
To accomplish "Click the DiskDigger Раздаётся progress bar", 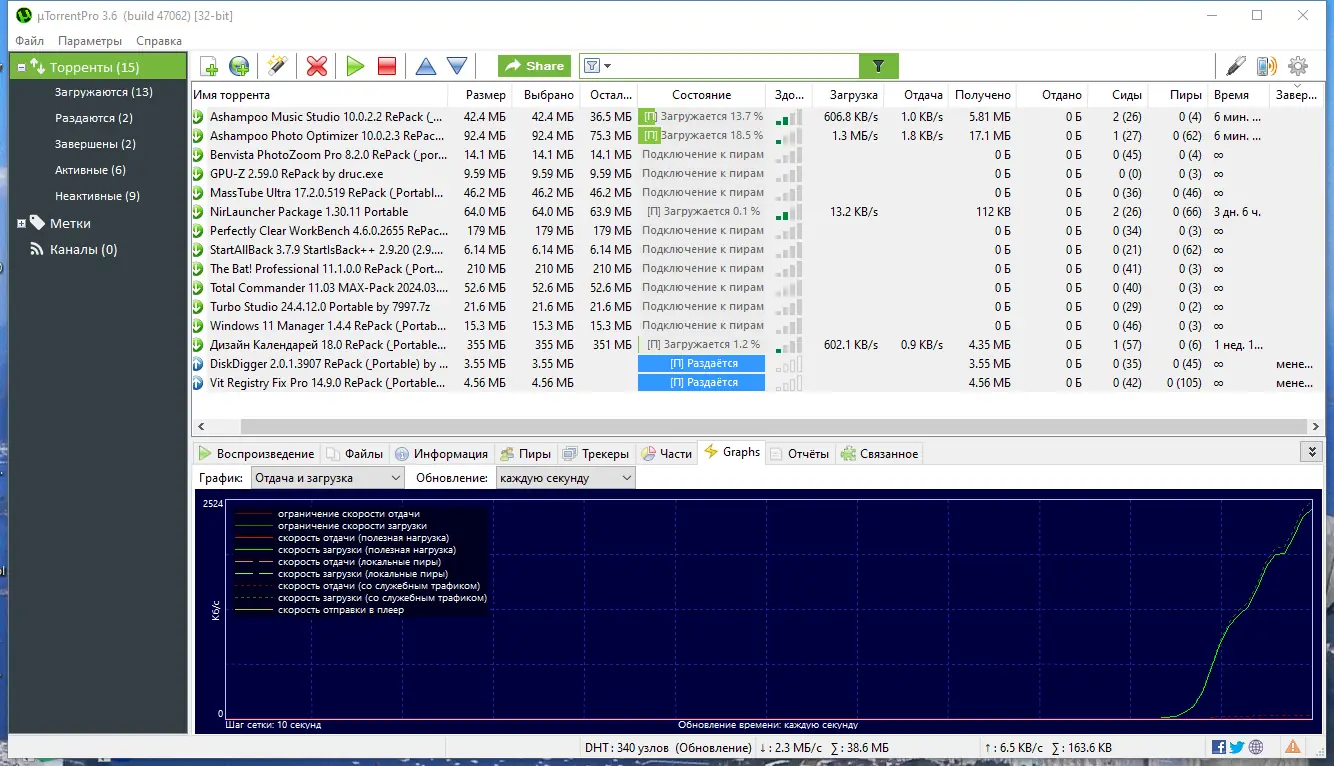I will (701, 364).
